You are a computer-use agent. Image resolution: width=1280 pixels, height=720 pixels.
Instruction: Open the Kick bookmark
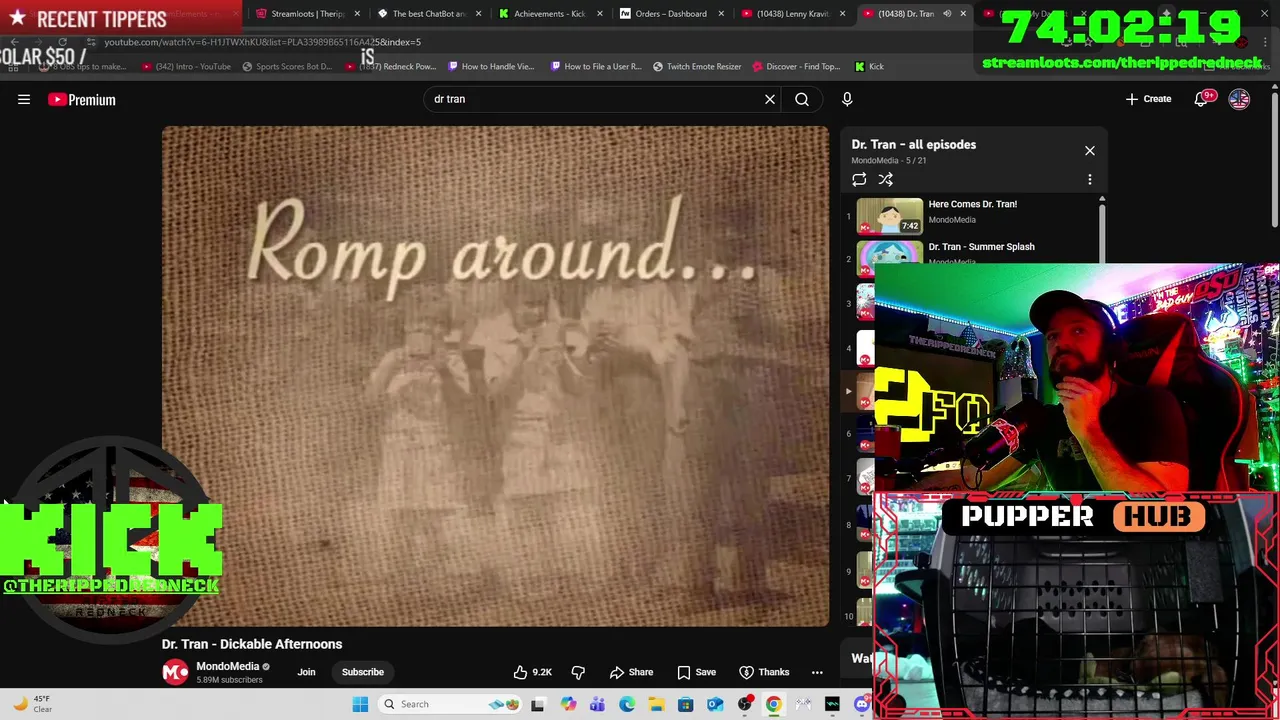click(869, 67)
